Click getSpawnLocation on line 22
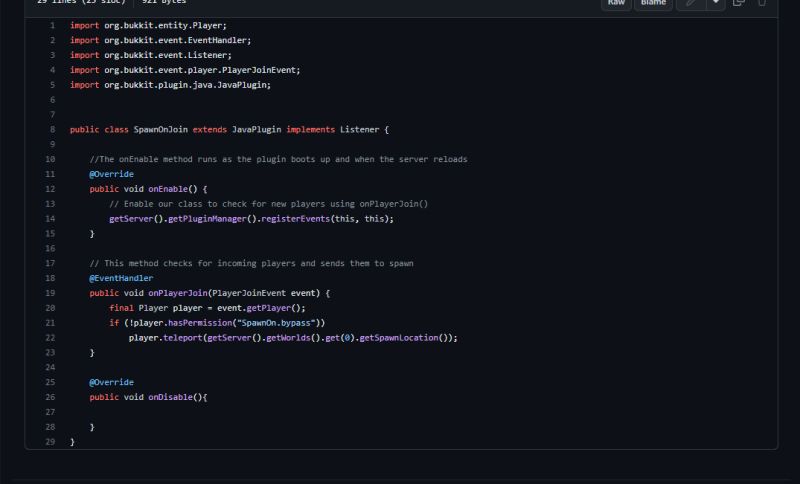The image size is (800, 484). [x=398, y=338]
